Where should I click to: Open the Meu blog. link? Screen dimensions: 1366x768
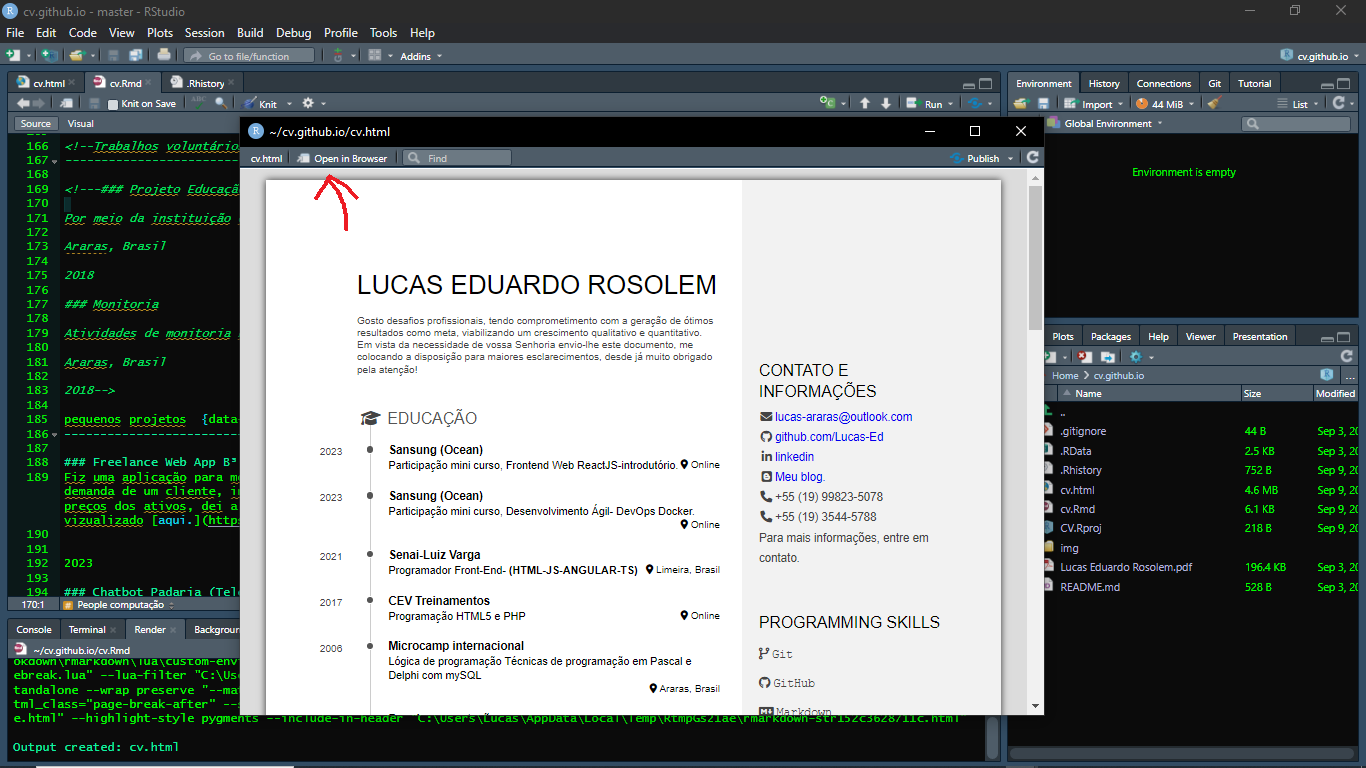(x=800, y=477)
